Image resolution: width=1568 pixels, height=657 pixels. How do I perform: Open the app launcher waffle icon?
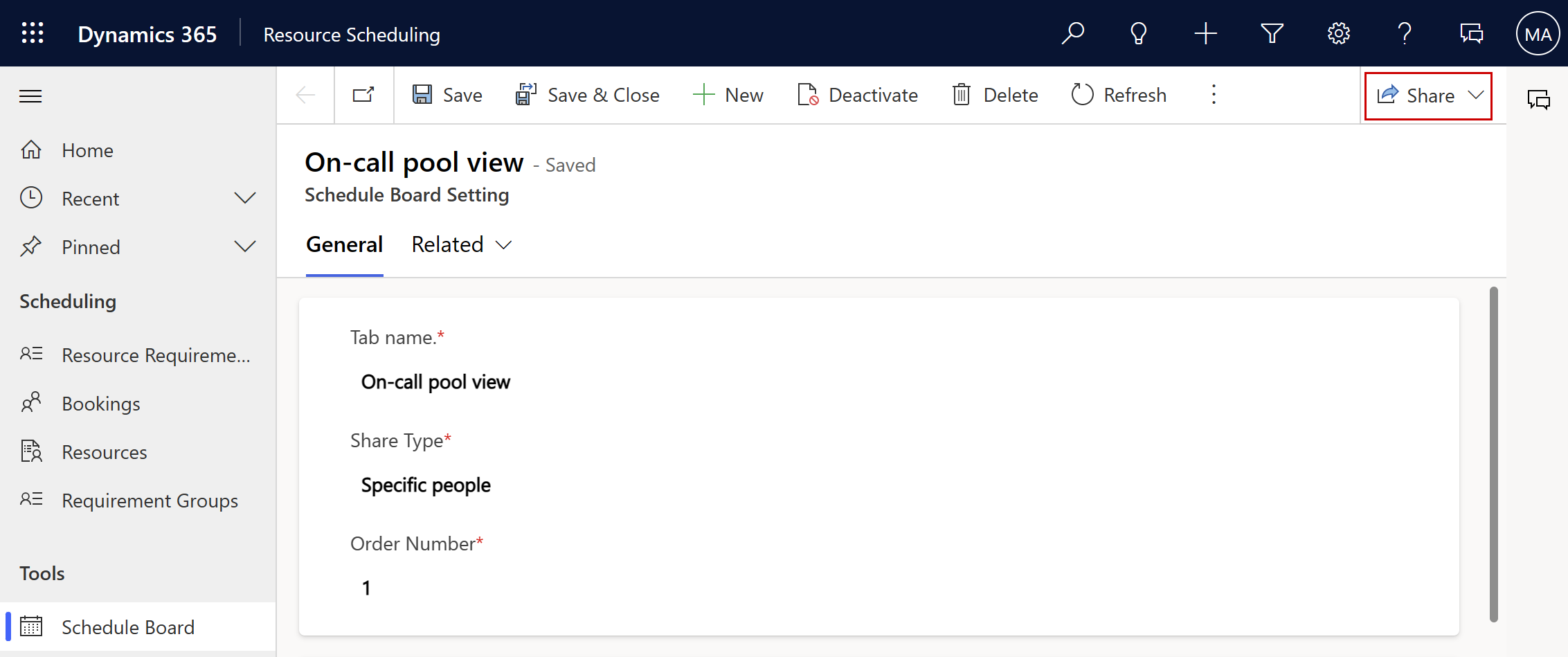33,33
